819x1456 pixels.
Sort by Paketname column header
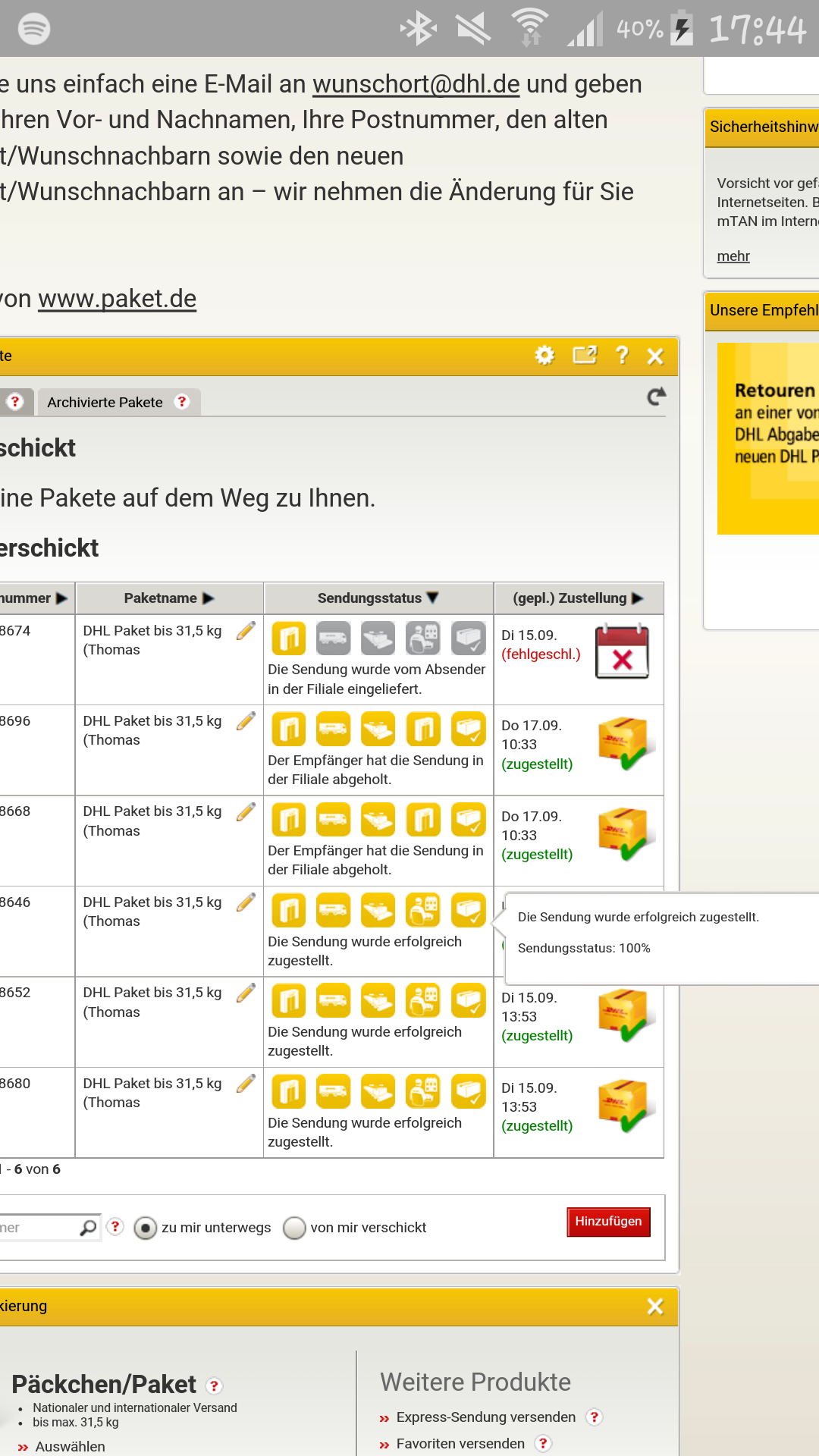point(170,598)
